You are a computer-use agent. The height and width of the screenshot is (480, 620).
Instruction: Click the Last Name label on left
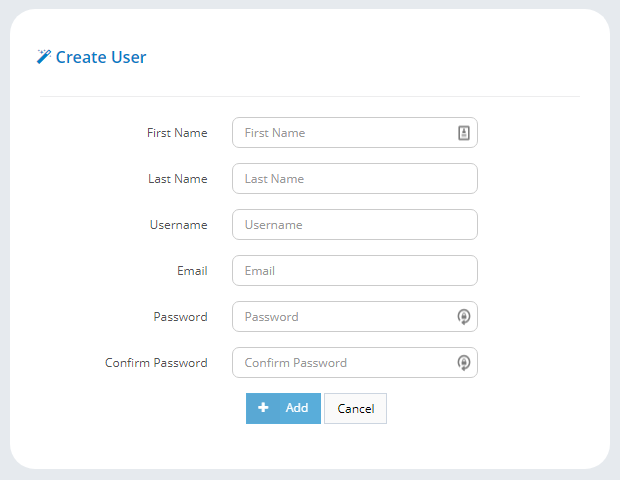coord(178,179)
